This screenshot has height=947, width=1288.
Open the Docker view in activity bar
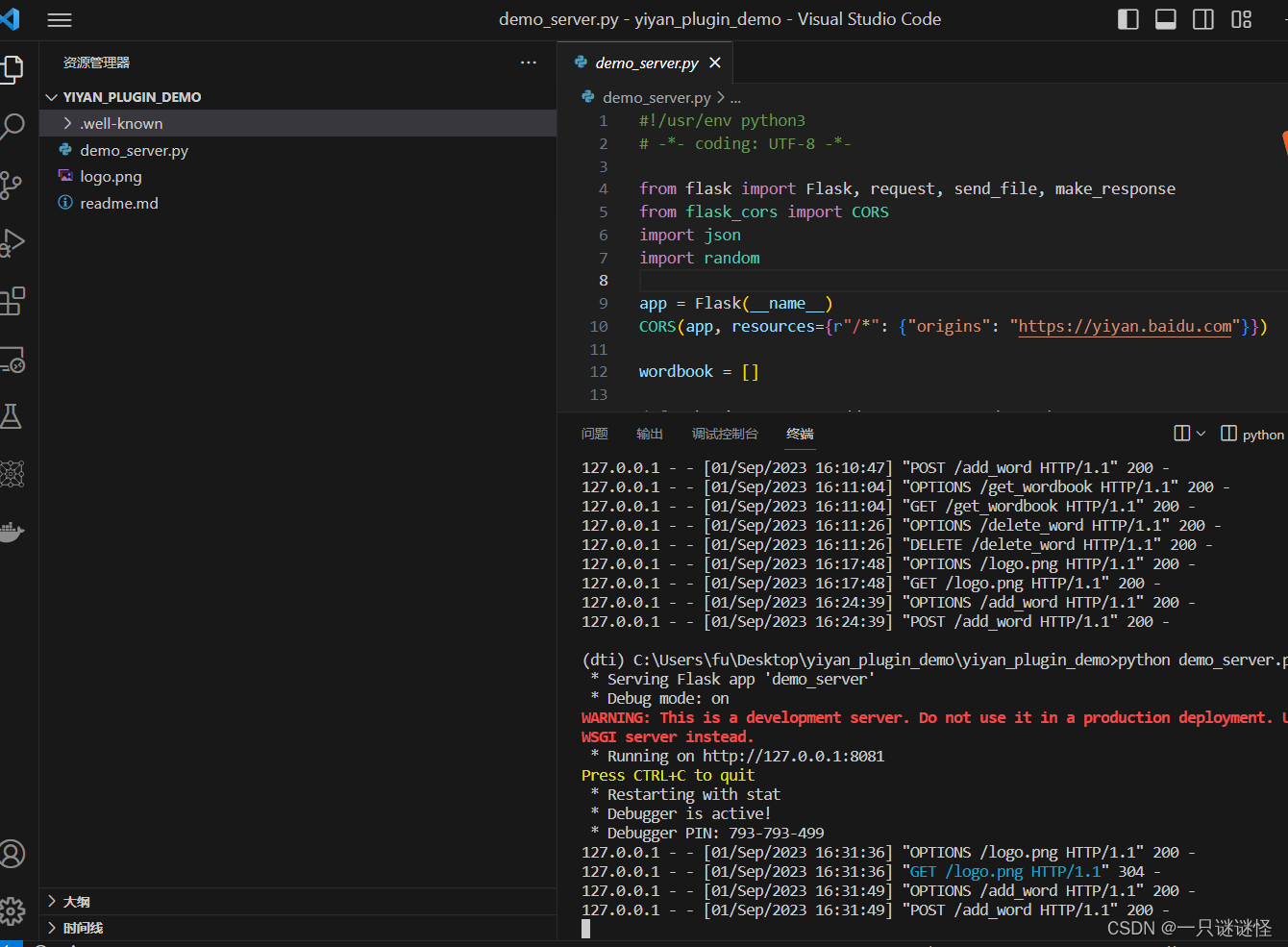click(x=12, y=532)
